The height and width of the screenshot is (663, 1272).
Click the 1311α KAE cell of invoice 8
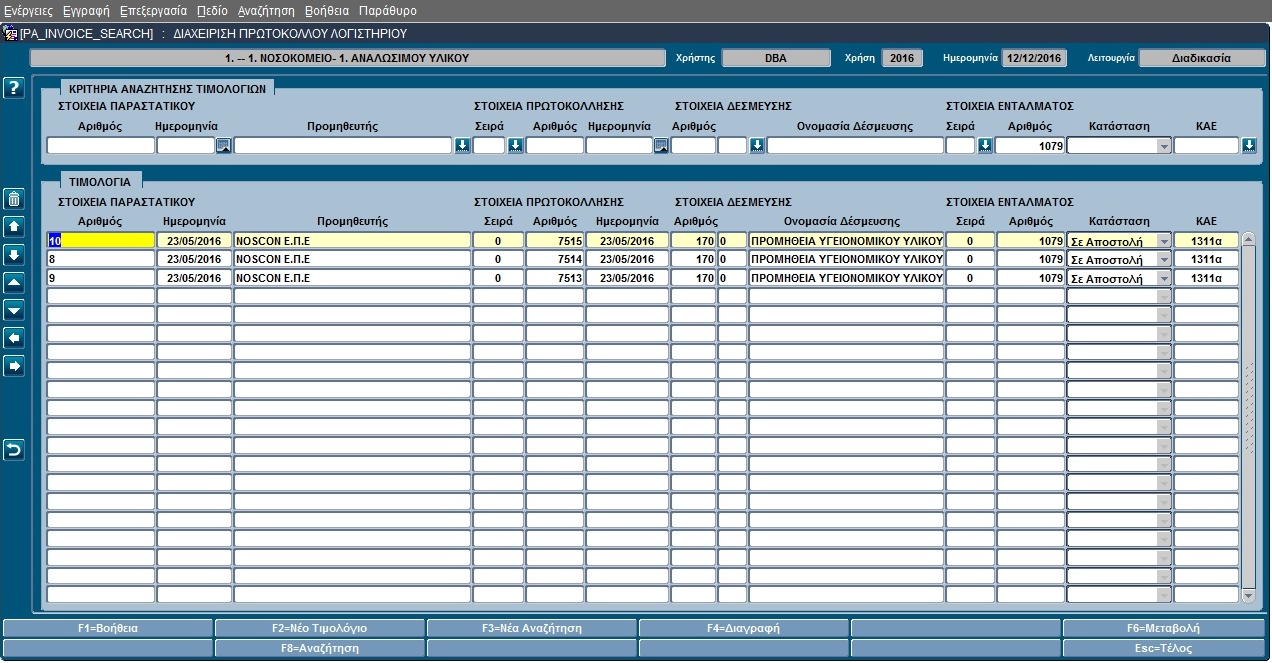click(1206, 259)
